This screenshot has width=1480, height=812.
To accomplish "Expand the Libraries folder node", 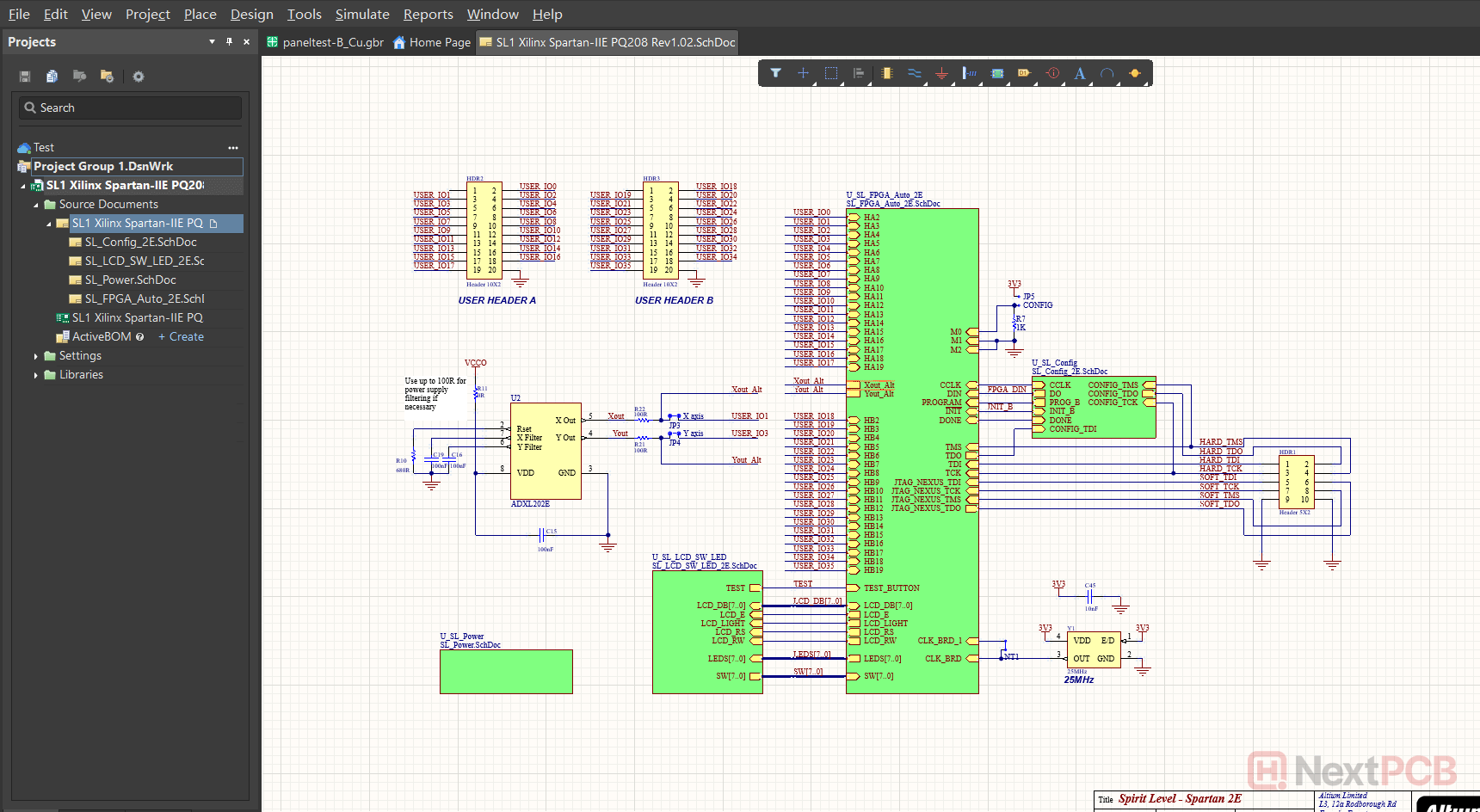I will (x=36, y=375).
